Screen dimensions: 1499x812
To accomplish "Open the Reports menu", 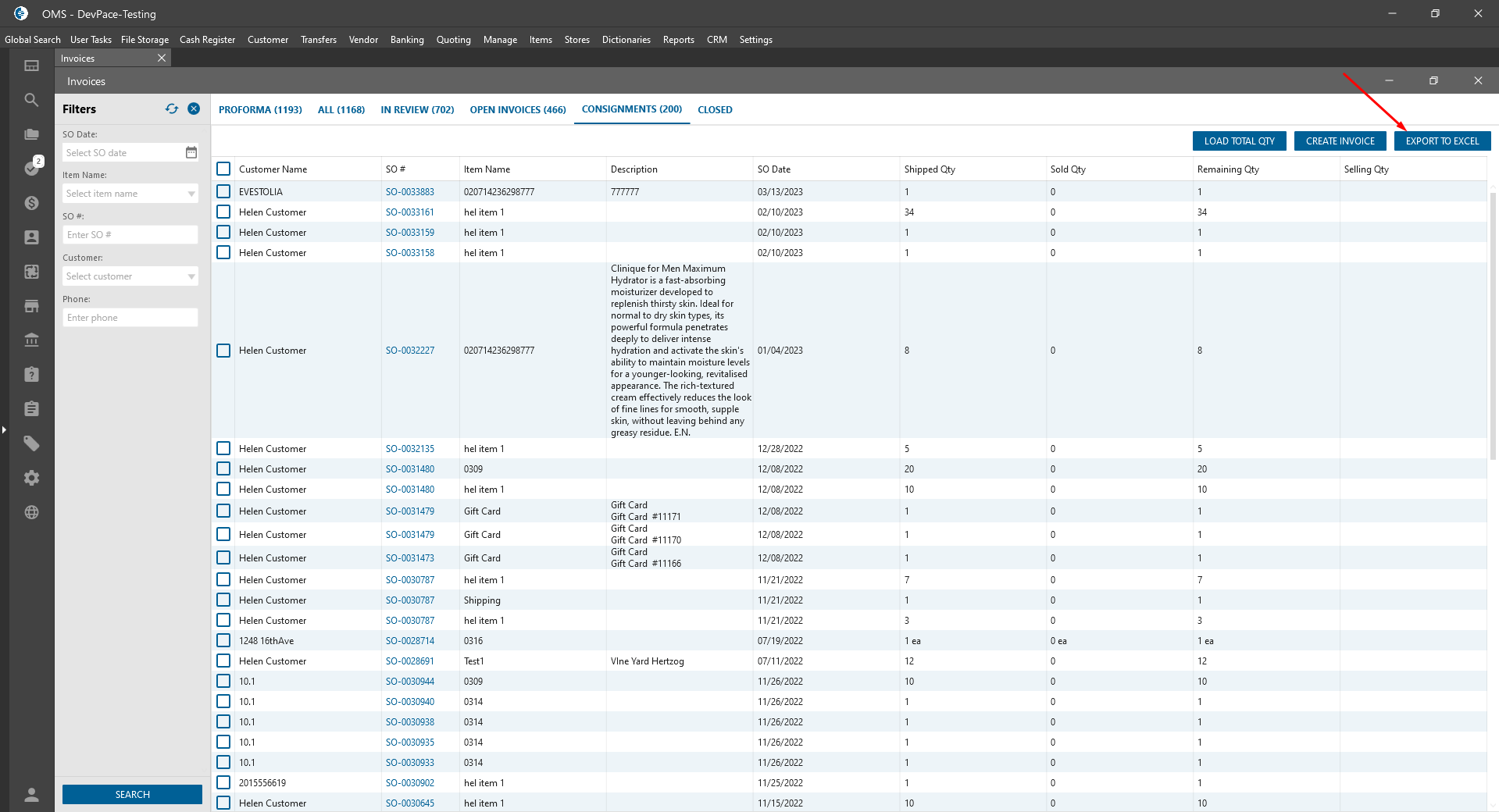I will coord(678,40).
